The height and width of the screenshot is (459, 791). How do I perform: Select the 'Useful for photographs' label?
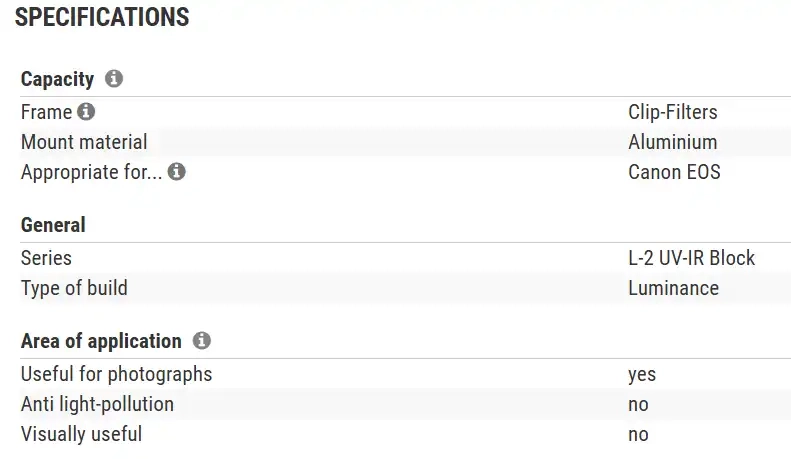(116, 374)
